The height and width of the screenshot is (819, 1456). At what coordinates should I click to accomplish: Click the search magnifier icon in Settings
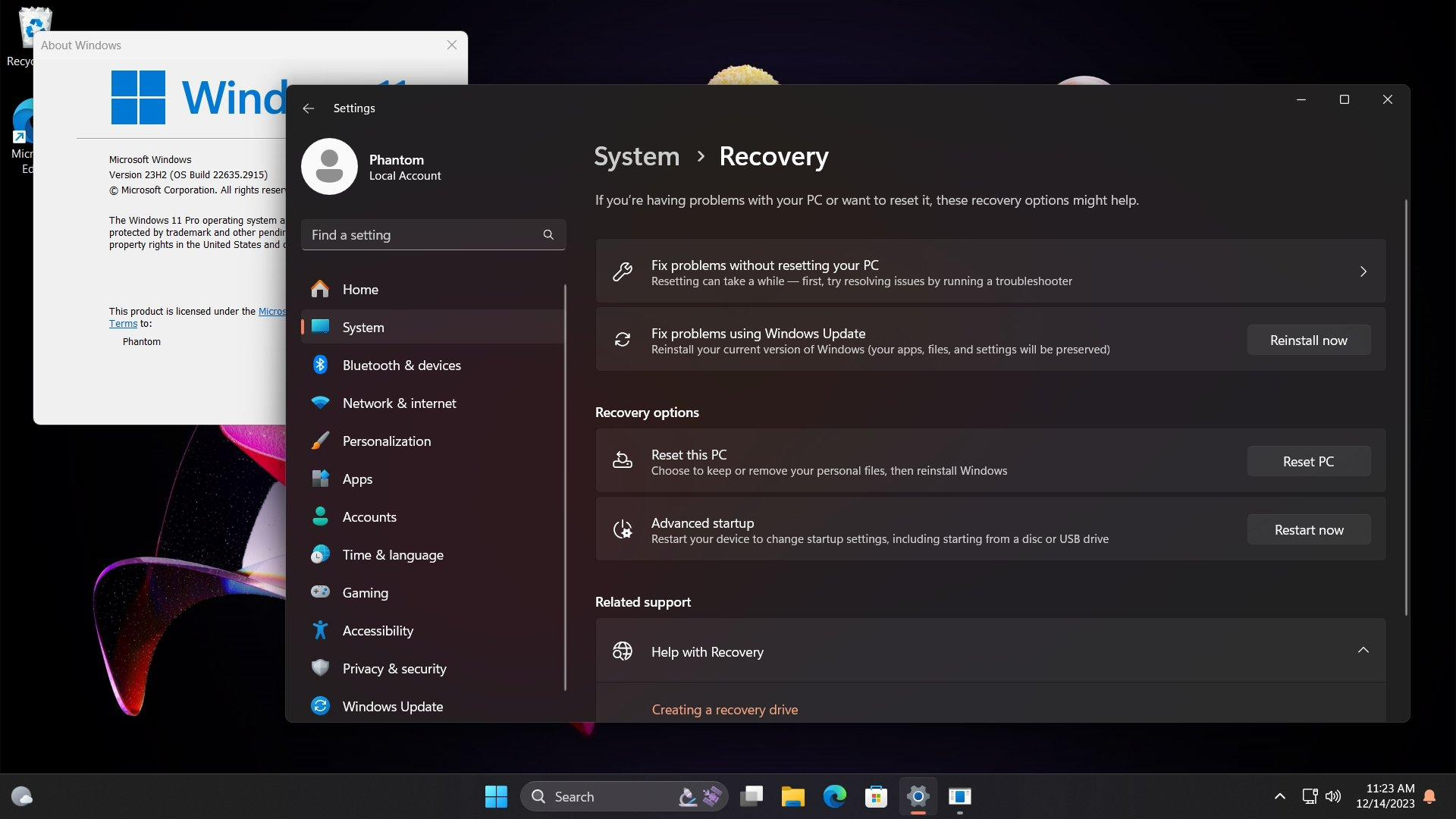[x=548, y=234]
